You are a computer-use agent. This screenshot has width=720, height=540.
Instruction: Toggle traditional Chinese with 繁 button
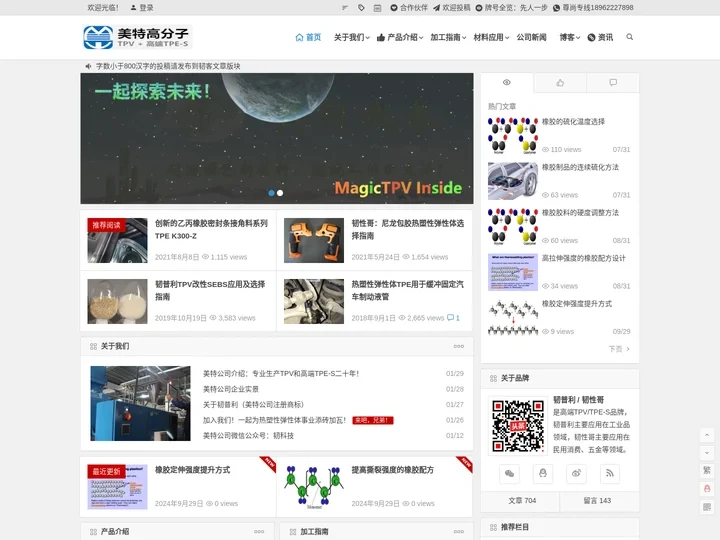707,470
